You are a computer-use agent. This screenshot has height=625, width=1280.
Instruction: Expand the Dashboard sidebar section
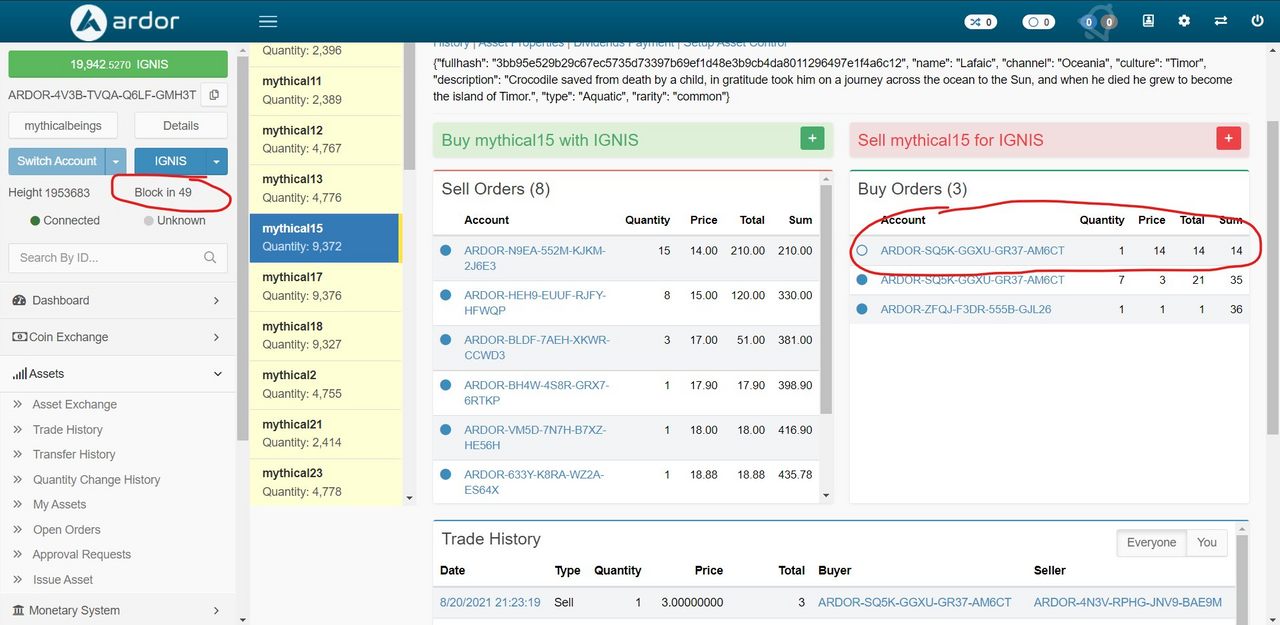click(x=118, y=300)
